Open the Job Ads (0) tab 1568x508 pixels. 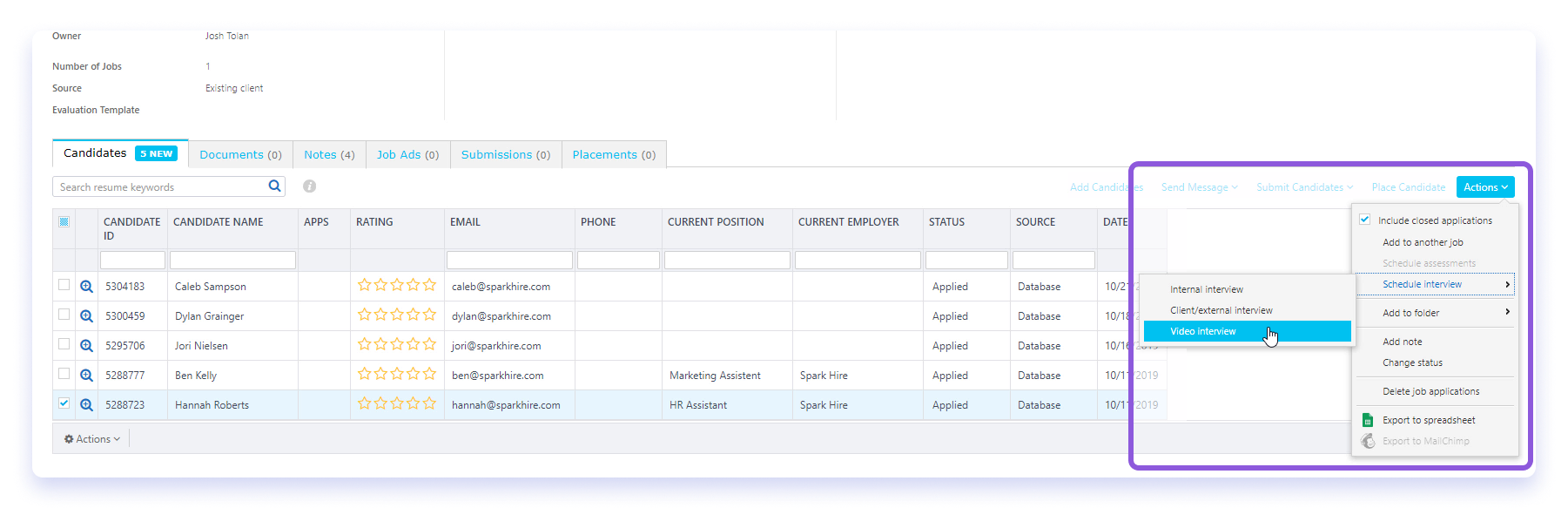coord(407,154)
